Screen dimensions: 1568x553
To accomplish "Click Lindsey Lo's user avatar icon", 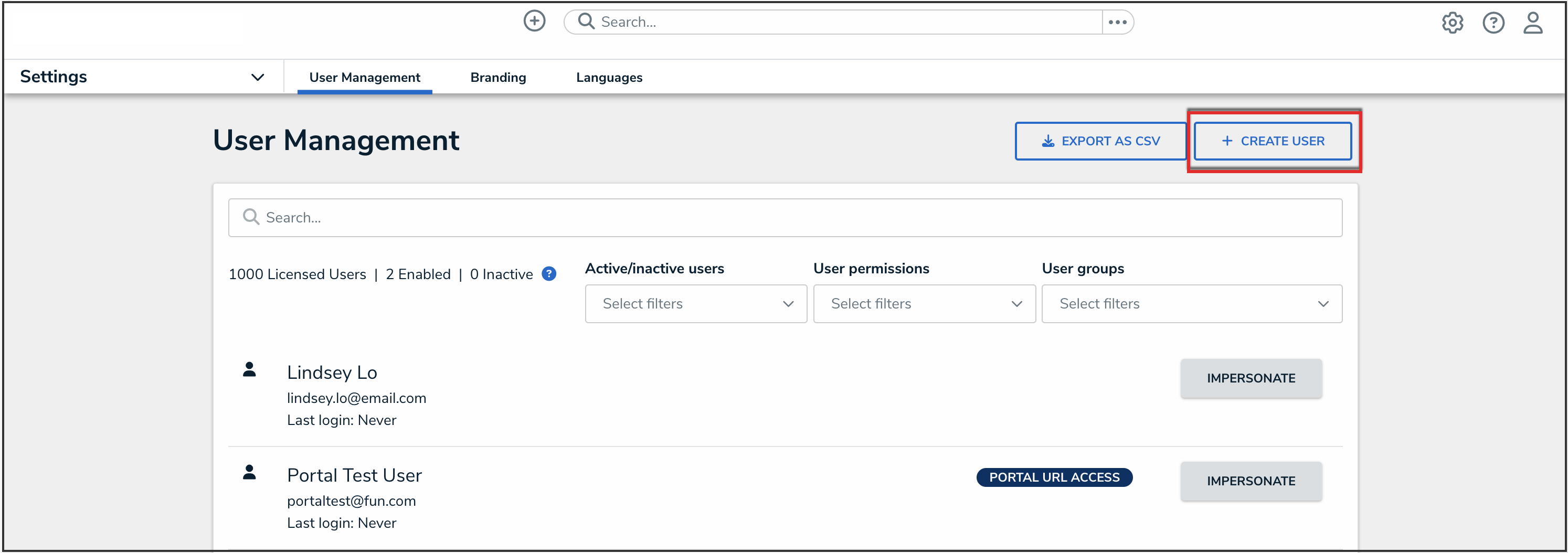I will [x=249, y=368].
